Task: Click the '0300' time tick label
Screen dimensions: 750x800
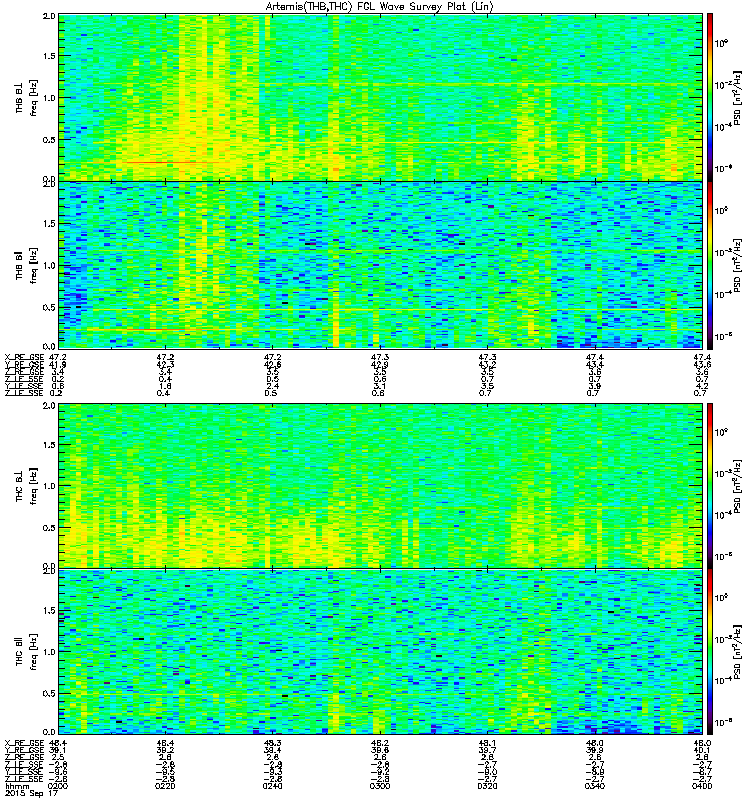Action: [380, 786]
